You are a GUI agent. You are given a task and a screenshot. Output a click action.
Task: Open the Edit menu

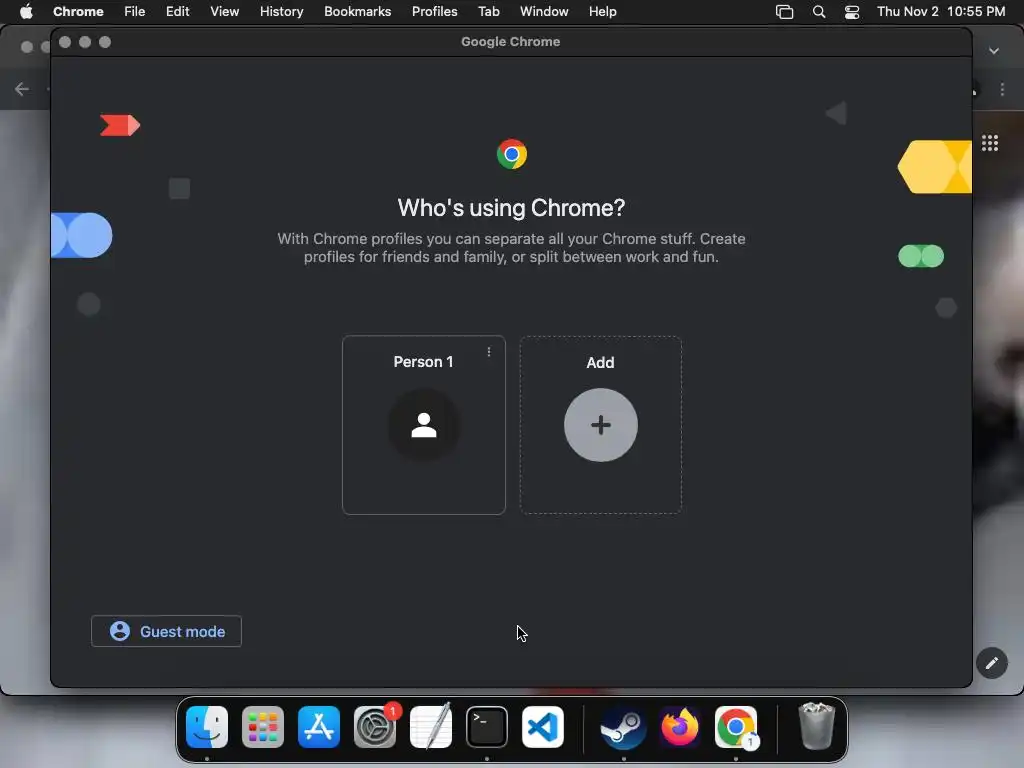[178, 11]
